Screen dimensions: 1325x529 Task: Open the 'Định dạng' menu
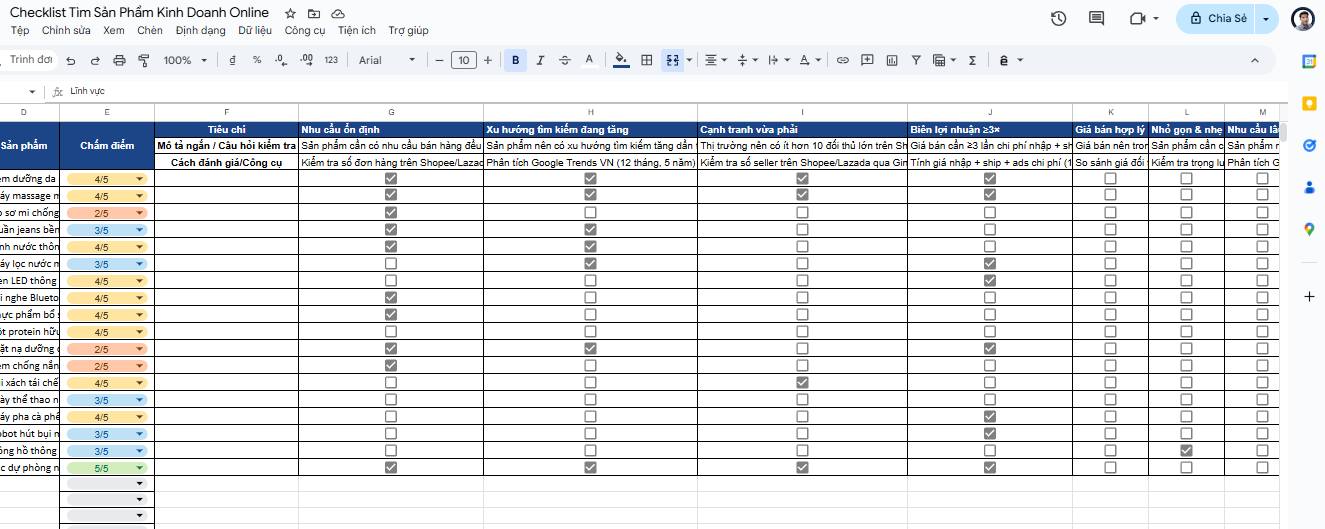click(201, 31)
